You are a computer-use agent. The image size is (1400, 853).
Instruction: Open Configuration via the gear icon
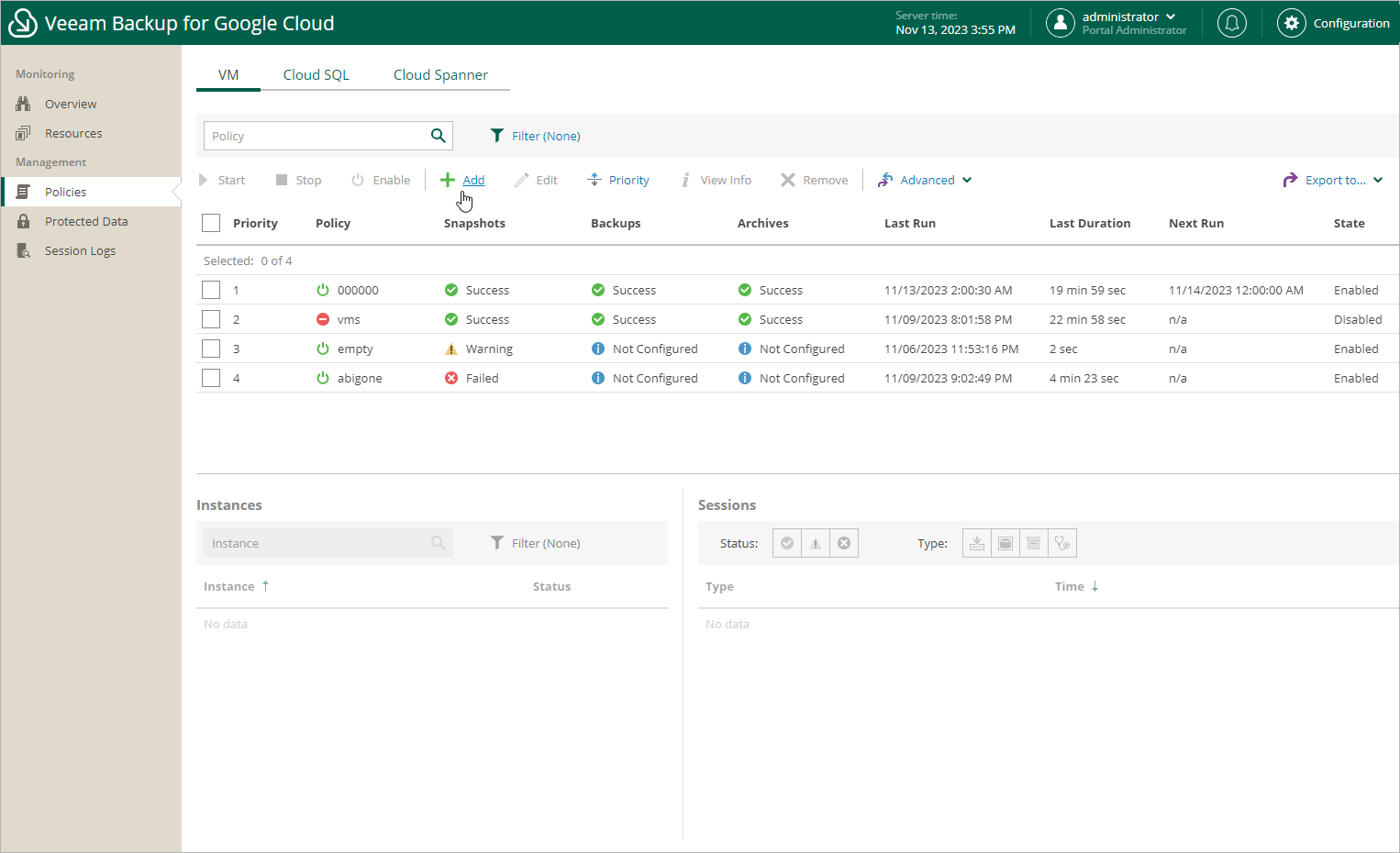[1291, 23]
